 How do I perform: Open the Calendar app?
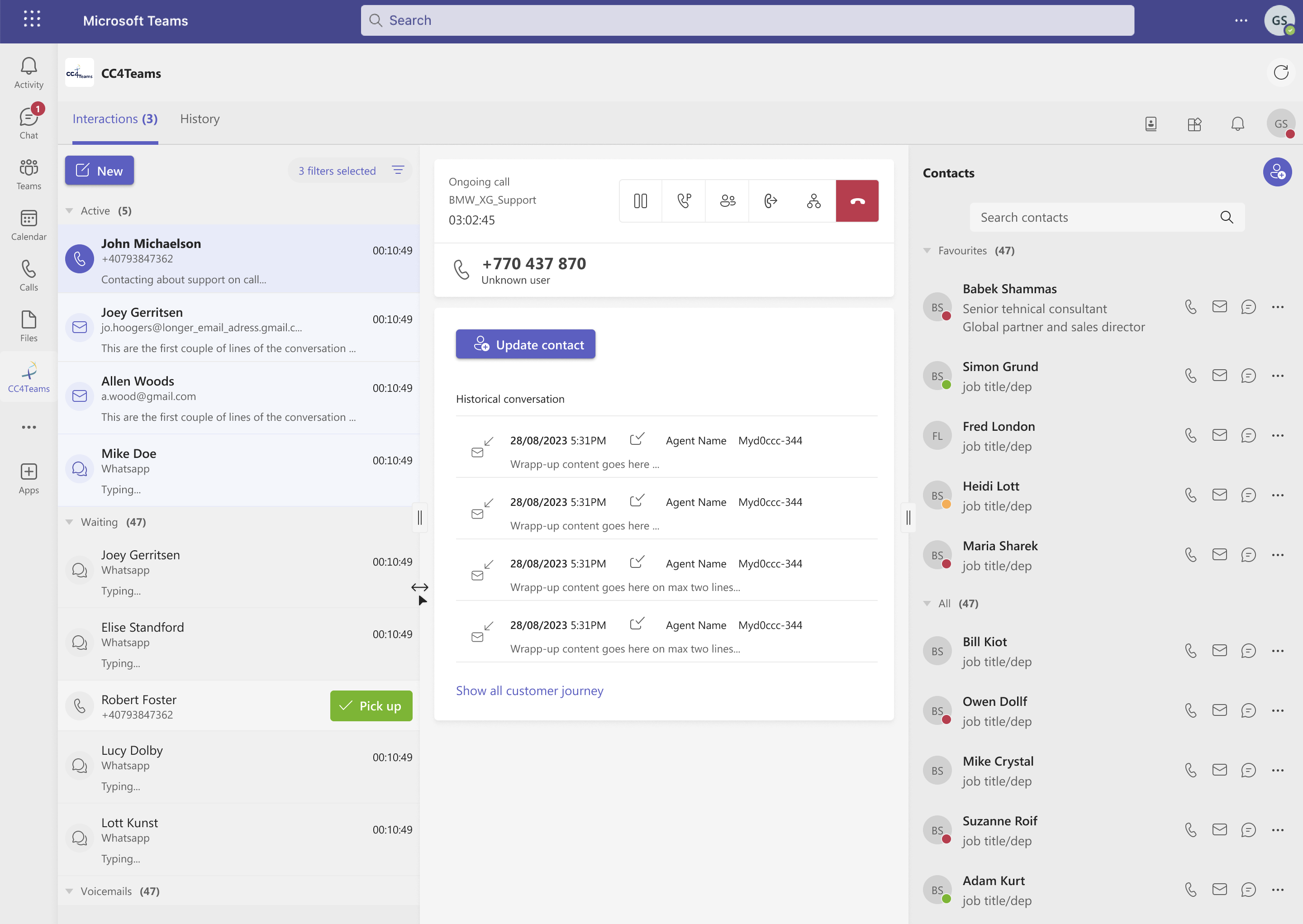29,225
